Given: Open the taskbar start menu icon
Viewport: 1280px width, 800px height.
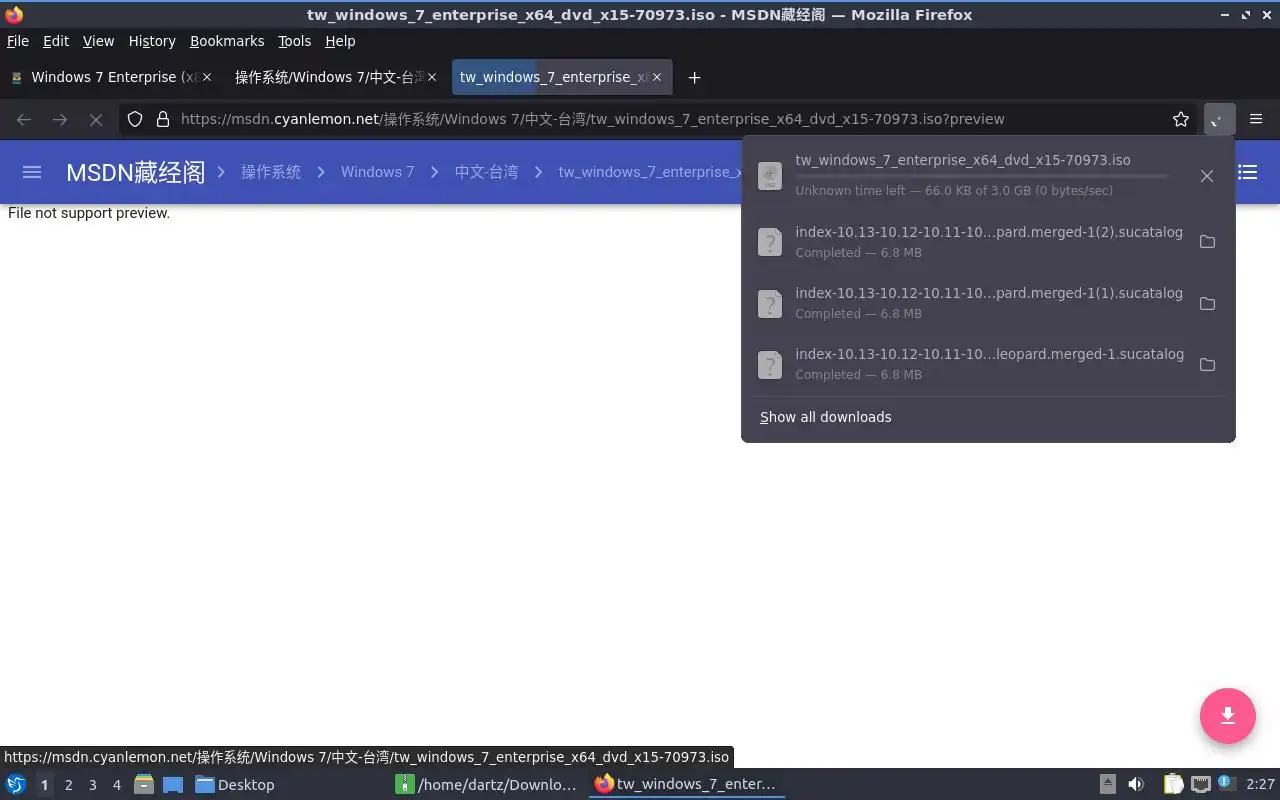Looking at the screenshot, I should click(x=15, y=784).
